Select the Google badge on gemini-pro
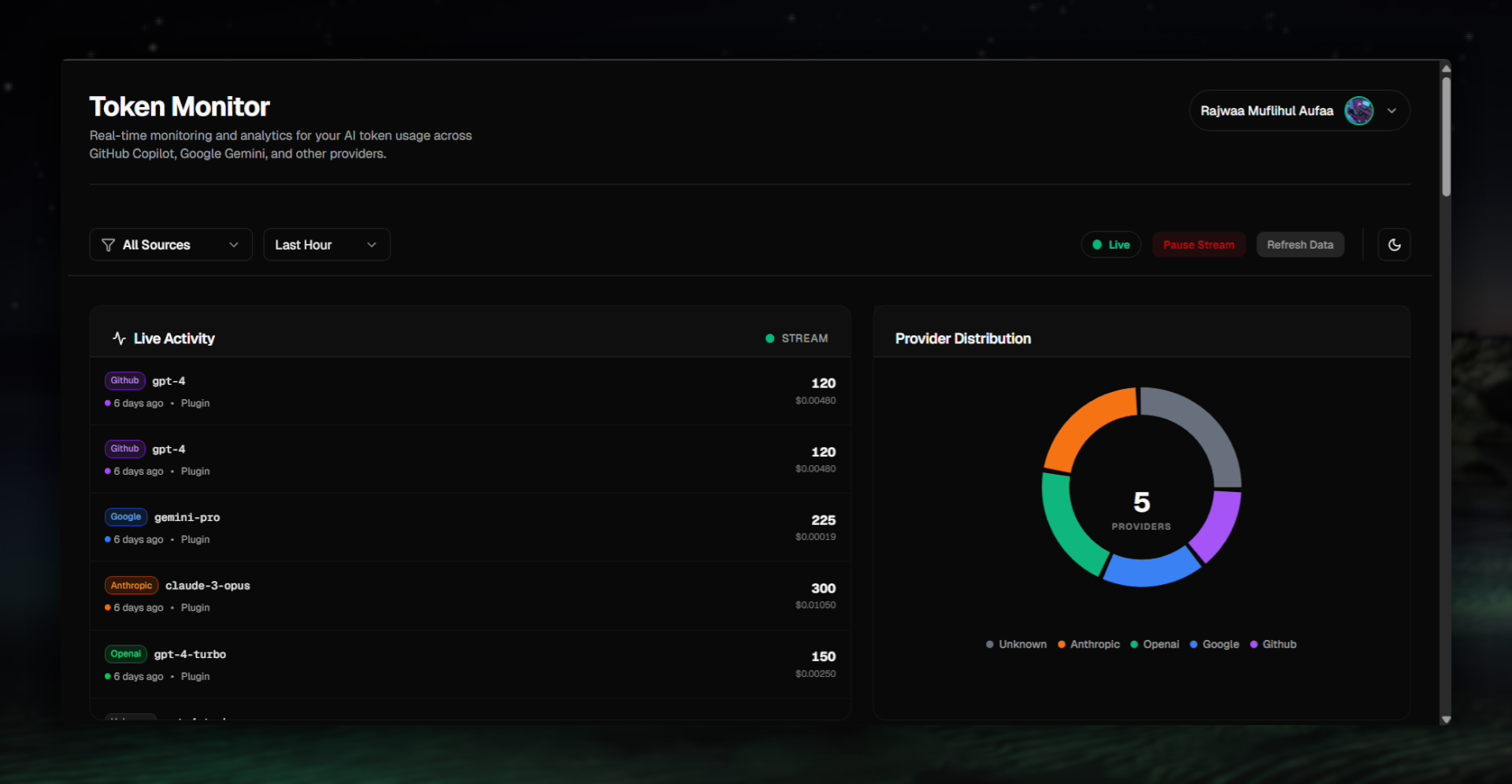 click(125, 517)
